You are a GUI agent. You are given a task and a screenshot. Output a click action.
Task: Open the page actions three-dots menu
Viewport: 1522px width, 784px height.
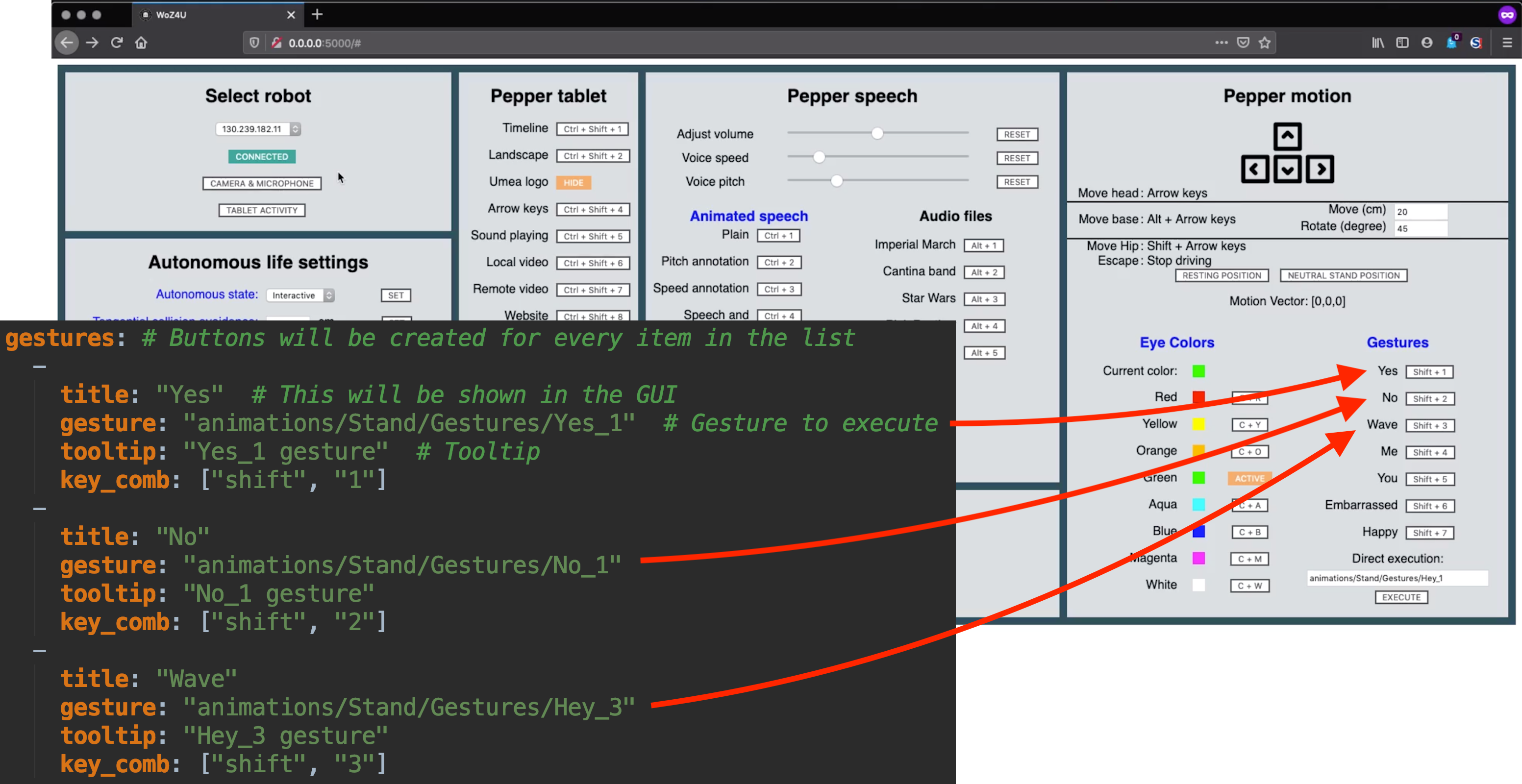point(1221,43)
